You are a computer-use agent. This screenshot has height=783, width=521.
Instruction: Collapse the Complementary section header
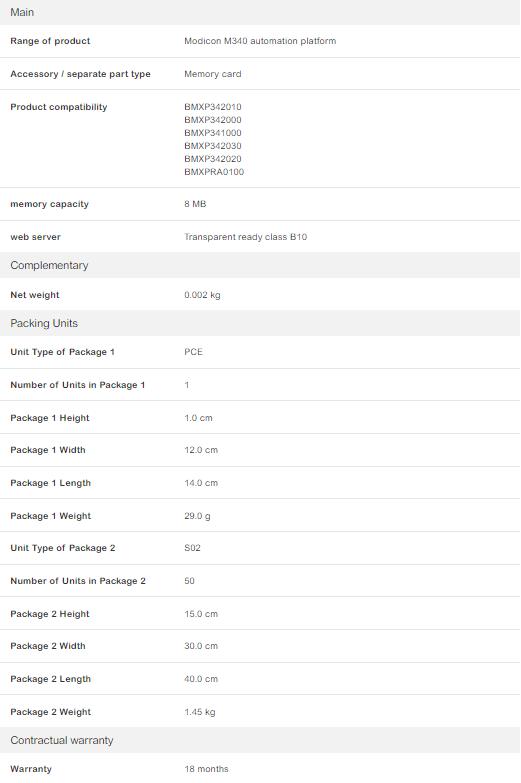click(260, 265)
